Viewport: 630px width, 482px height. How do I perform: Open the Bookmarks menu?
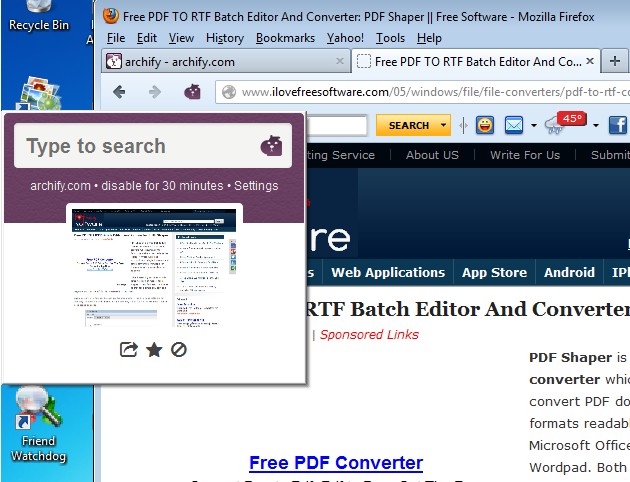pyautogui.click(x=285, y=38)
